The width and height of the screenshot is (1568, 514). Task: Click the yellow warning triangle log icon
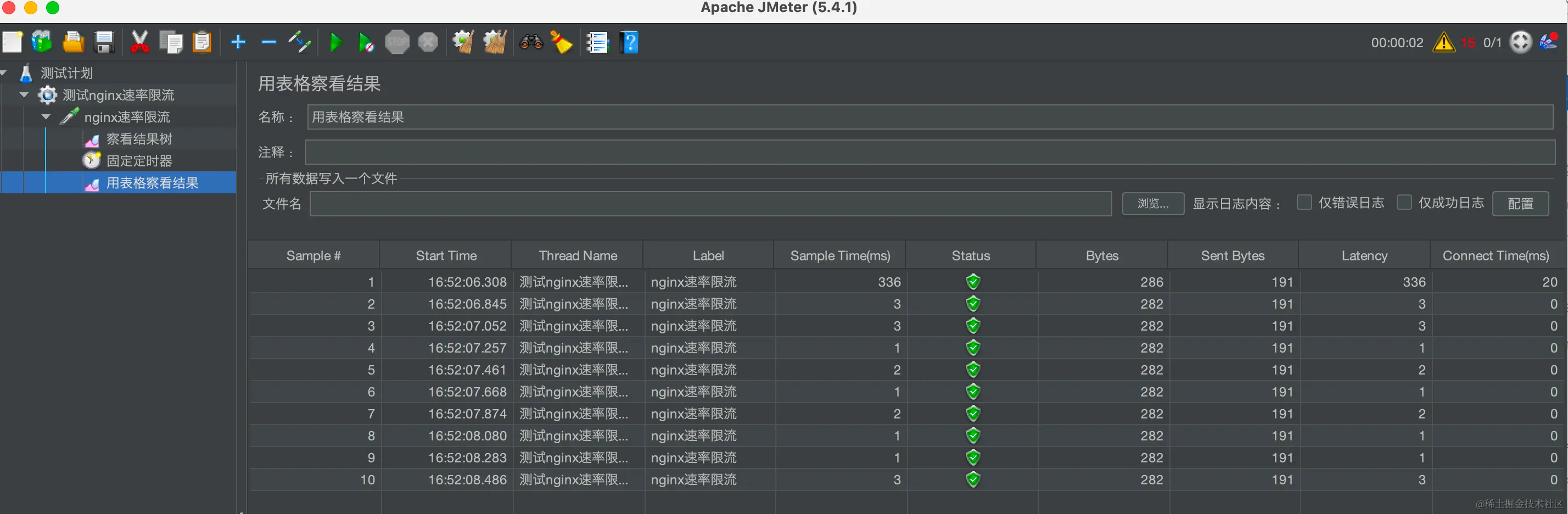[1443, 43]
